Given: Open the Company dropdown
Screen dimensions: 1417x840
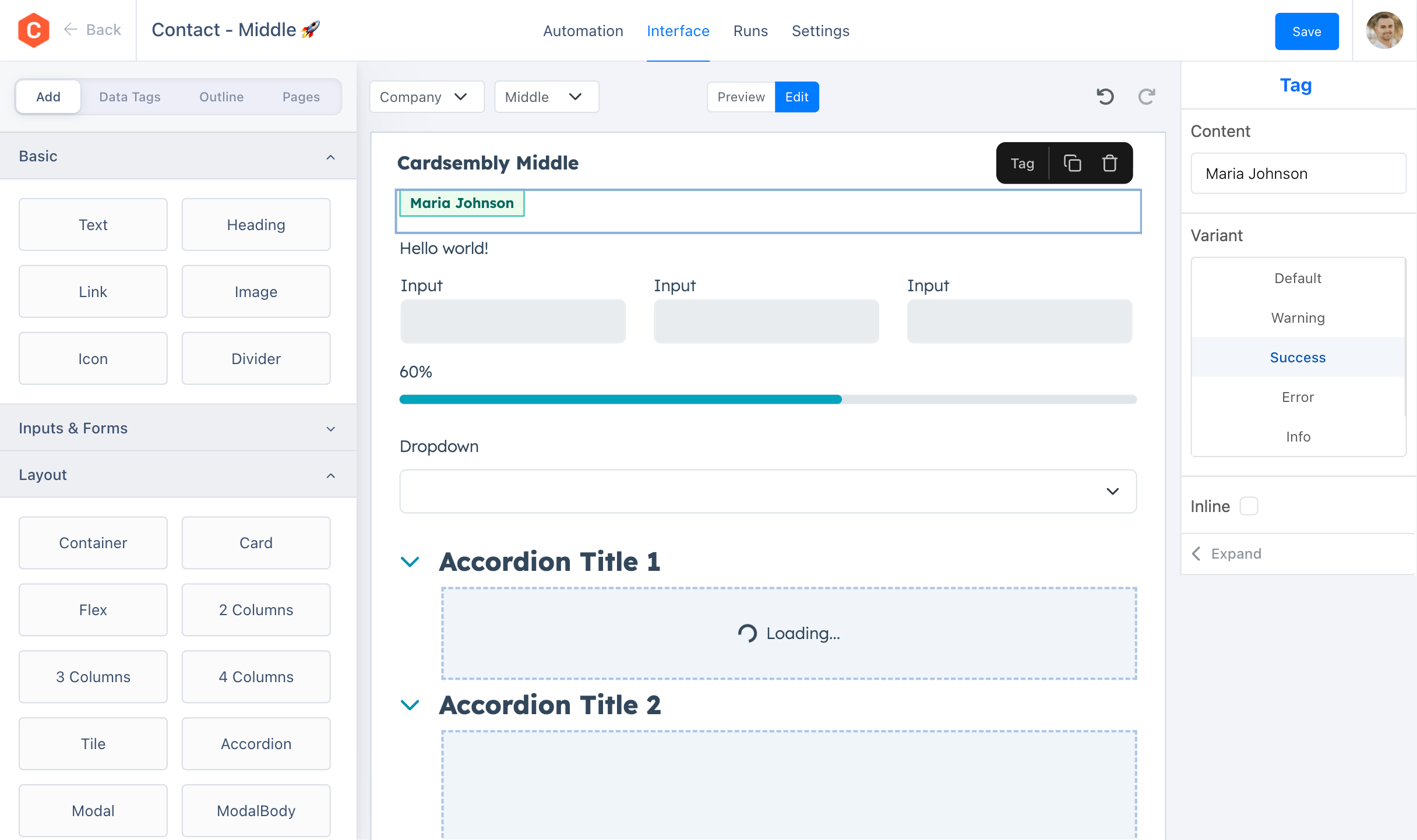Looking at the screenshot, I should [426, 97].
